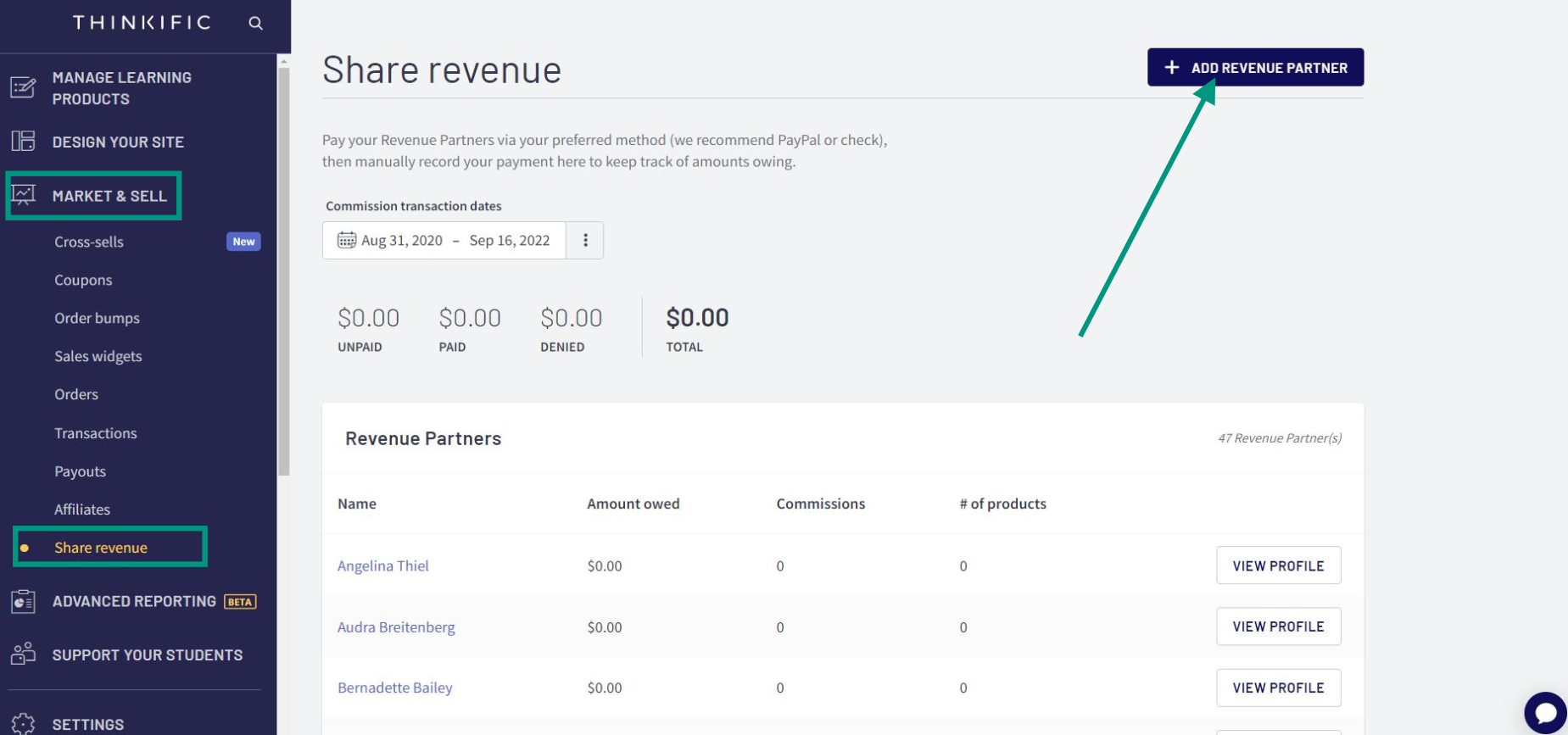
Task: Click the BETA badge on Advanced Reporting
Action: coord(240,602)
